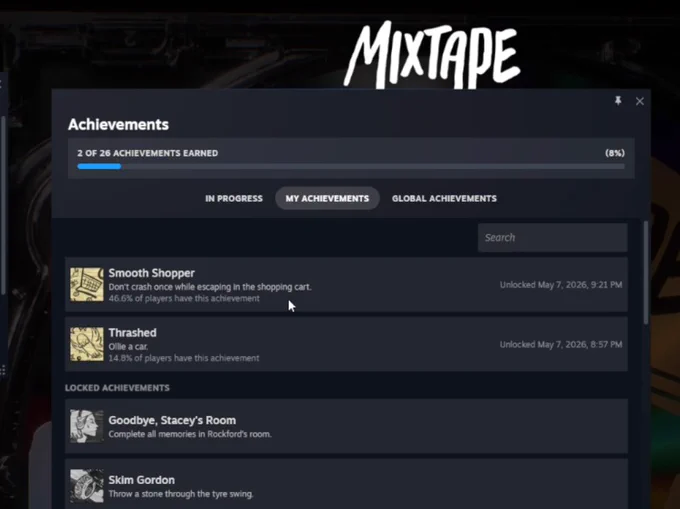
Task: Select the My Achievements tab
Action: pyautogui.click(x=327, y=198)
